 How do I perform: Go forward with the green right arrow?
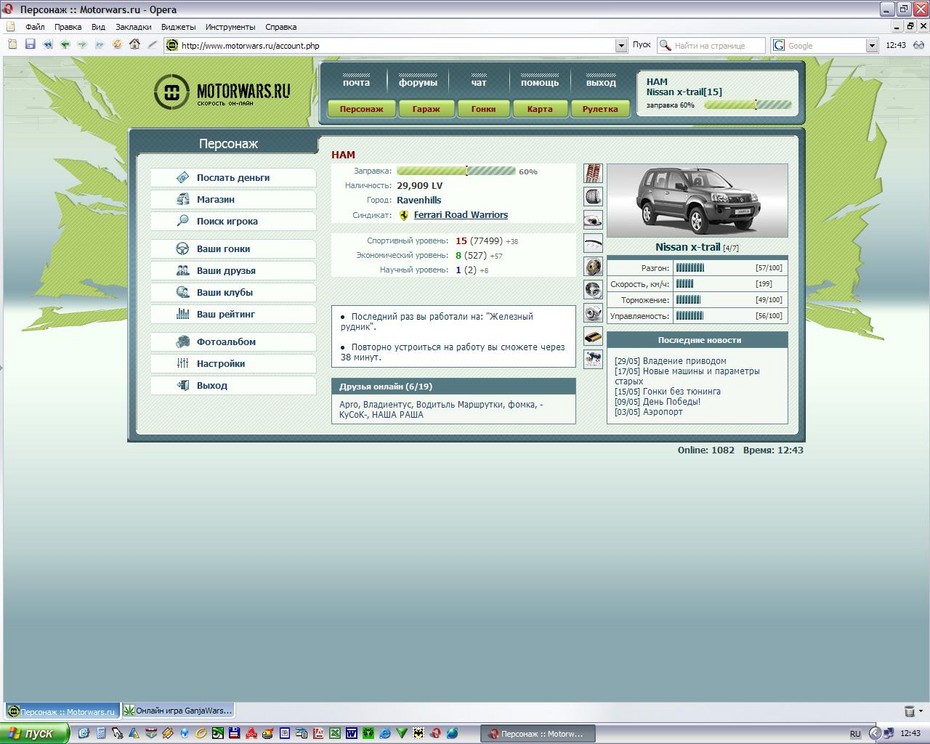[82, 44]
